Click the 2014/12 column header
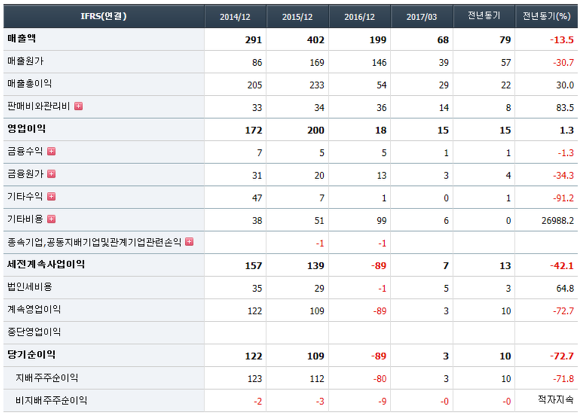 [235, 17]
